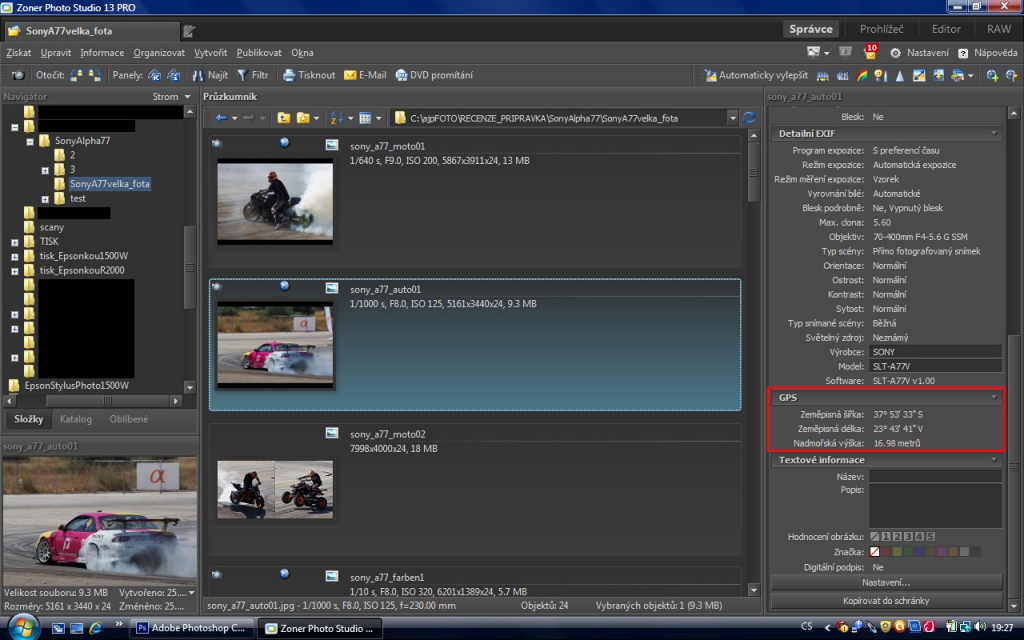Select the scany folder in tree
1024x640 pixels.
point(52,227)
